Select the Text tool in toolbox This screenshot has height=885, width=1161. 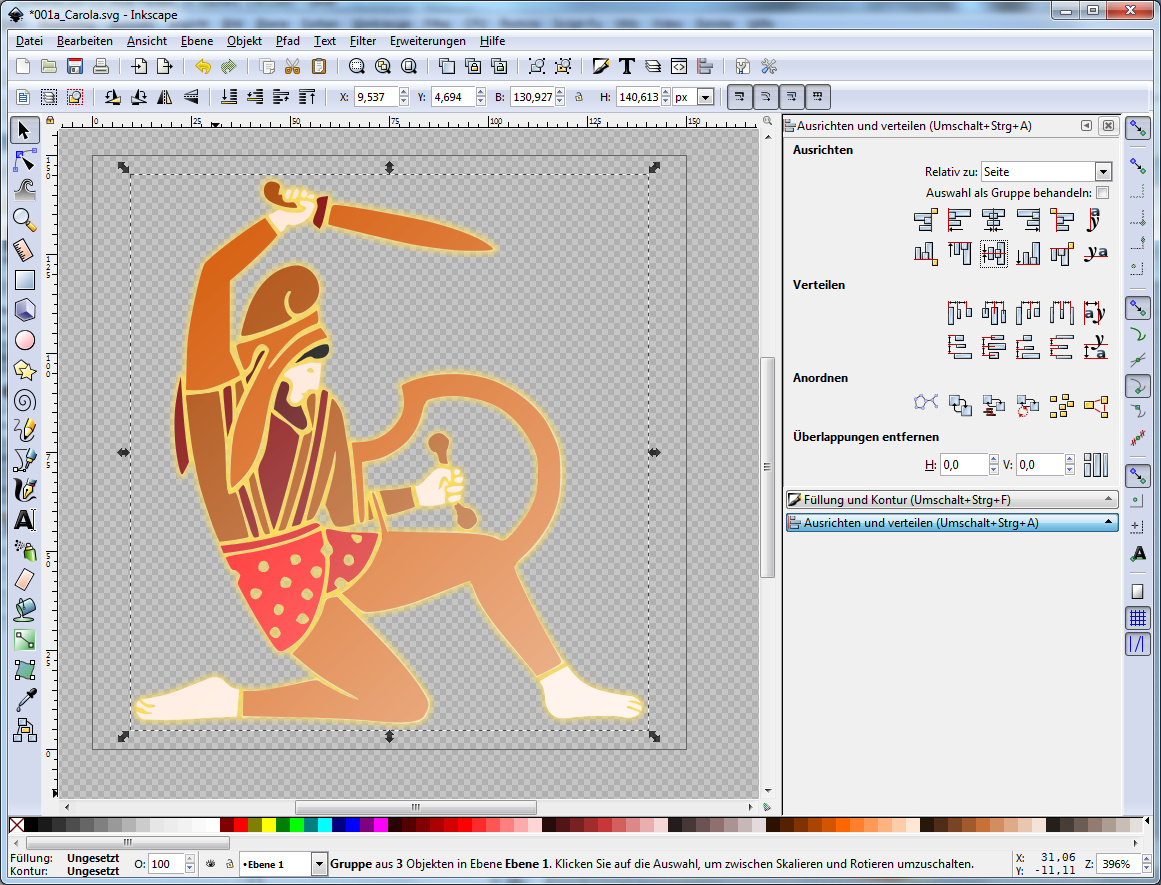pyautogui.click(x=25, y=520)
